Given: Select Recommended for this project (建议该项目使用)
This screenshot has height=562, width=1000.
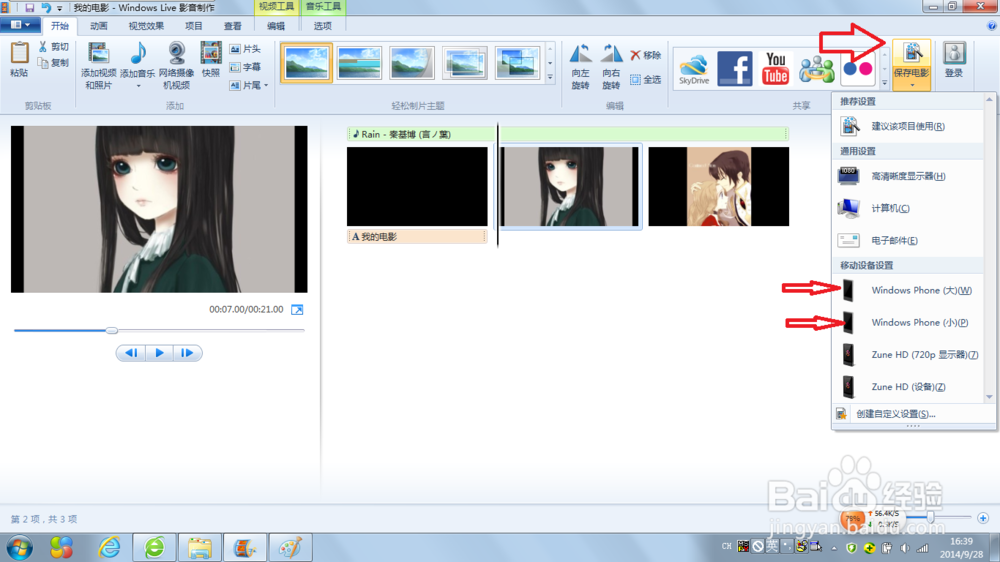Looking at the screenshot, I should 909,126.
